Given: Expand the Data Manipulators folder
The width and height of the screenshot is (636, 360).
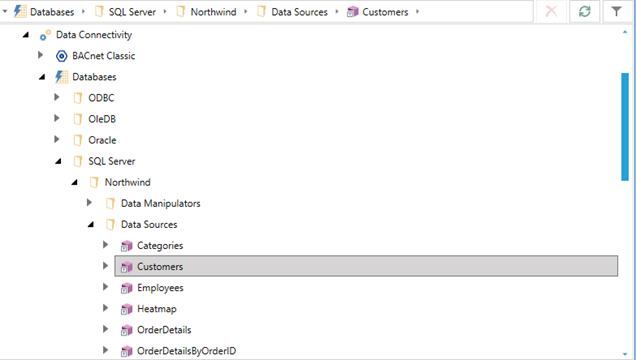Looking at the screenshot, I should pyautogui.click(x=89, y=203).
